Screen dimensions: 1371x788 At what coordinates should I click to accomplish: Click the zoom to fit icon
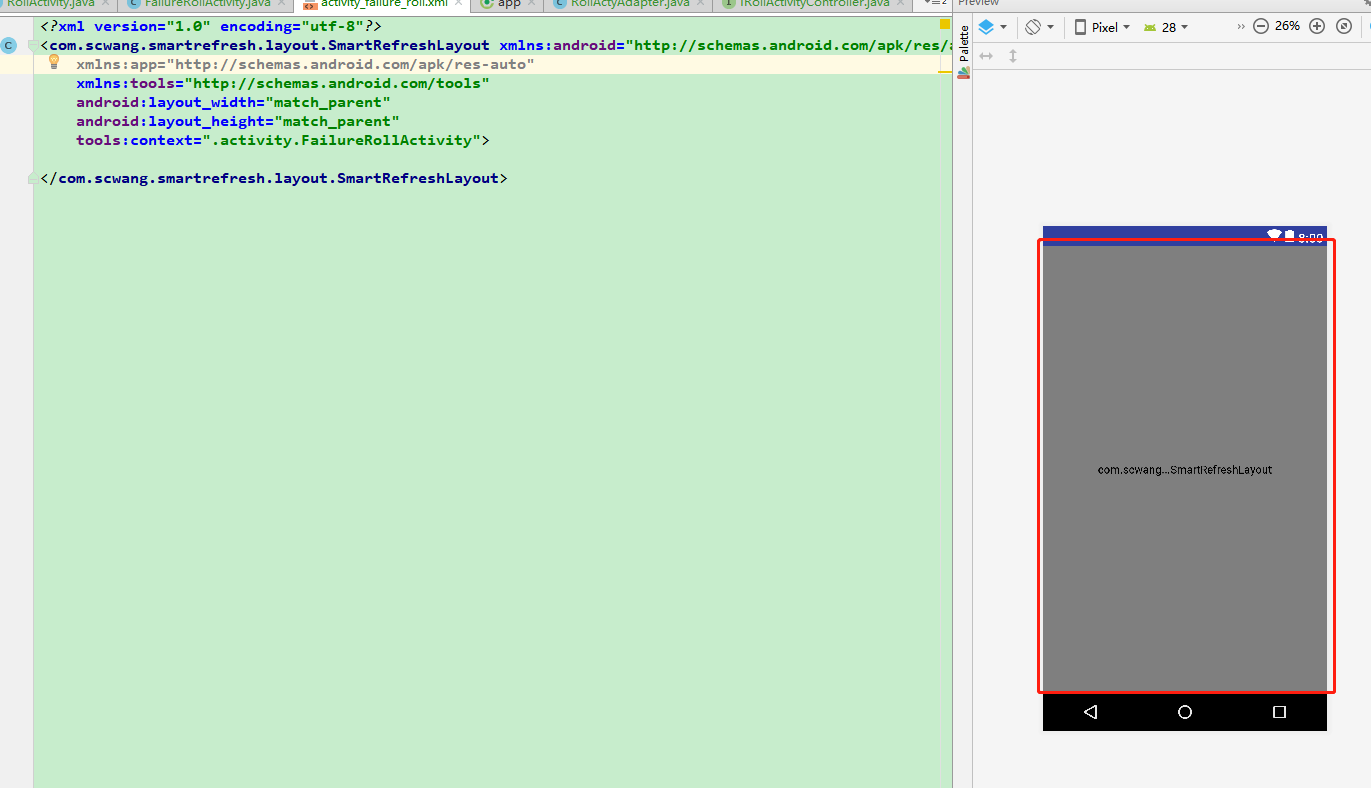(x=1343, y=27)
